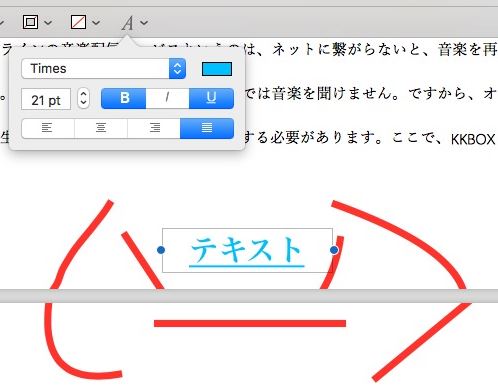Click the left handle of the text box
The height and width of the screenshot is (388, 498).
(x=161, y=250)
